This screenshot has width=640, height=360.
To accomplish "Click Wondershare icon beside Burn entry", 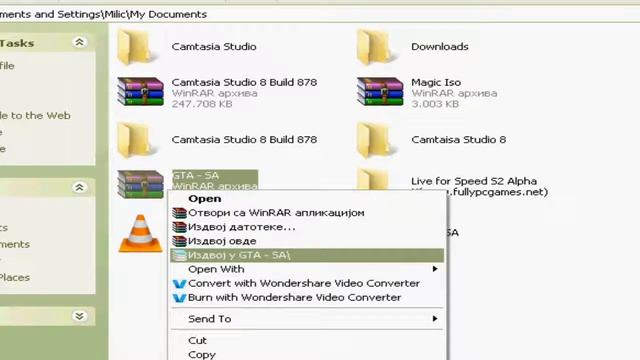I will [x=179, y=298].
